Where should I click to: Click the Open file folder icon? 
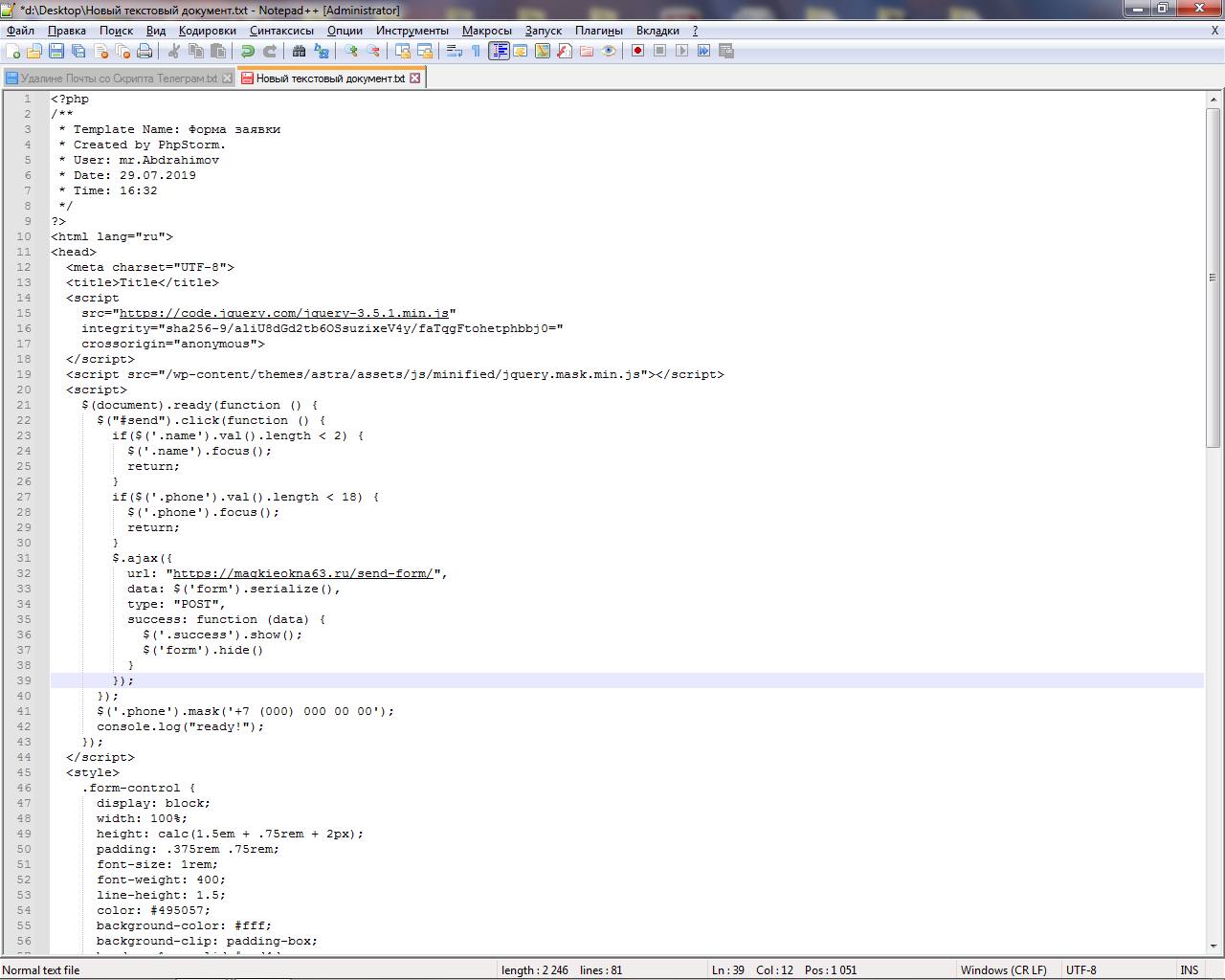(x=34, y=51)
